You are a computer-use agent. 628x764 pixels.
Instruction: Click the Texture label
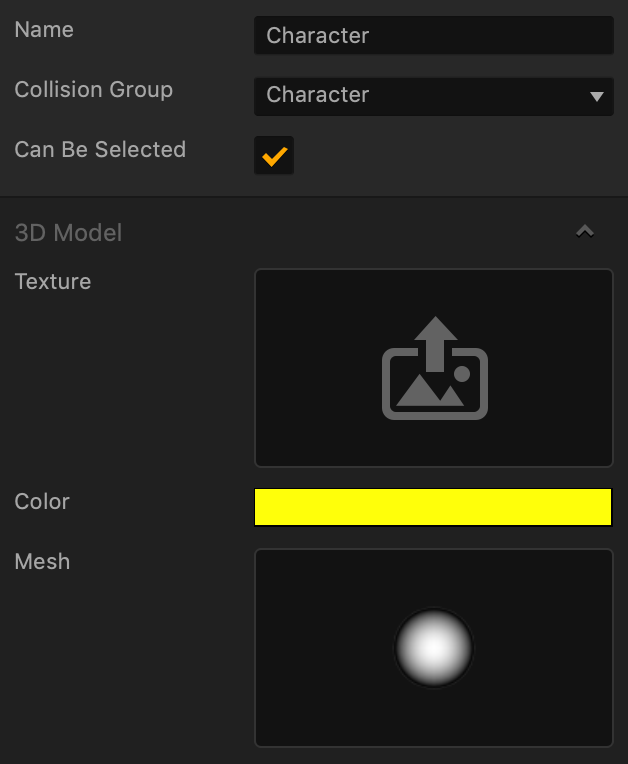[x=53, y=282]
